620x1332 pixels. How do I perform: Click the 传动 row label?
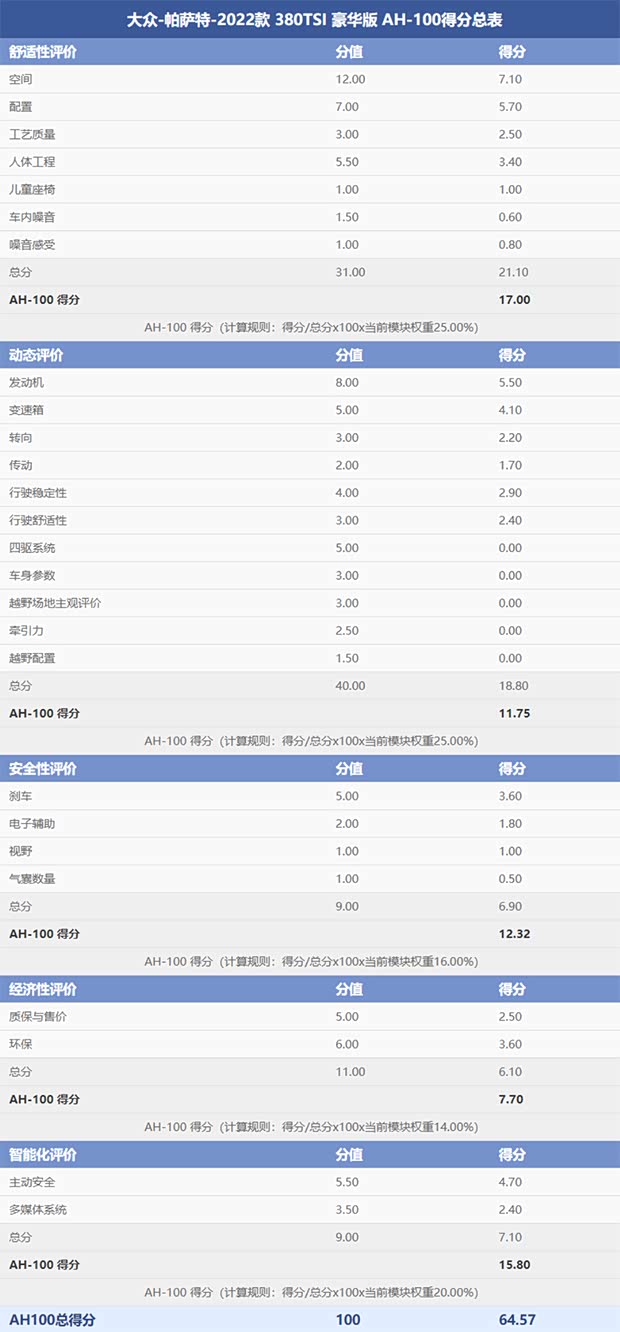pyautogui.click(x=21, y=465)
